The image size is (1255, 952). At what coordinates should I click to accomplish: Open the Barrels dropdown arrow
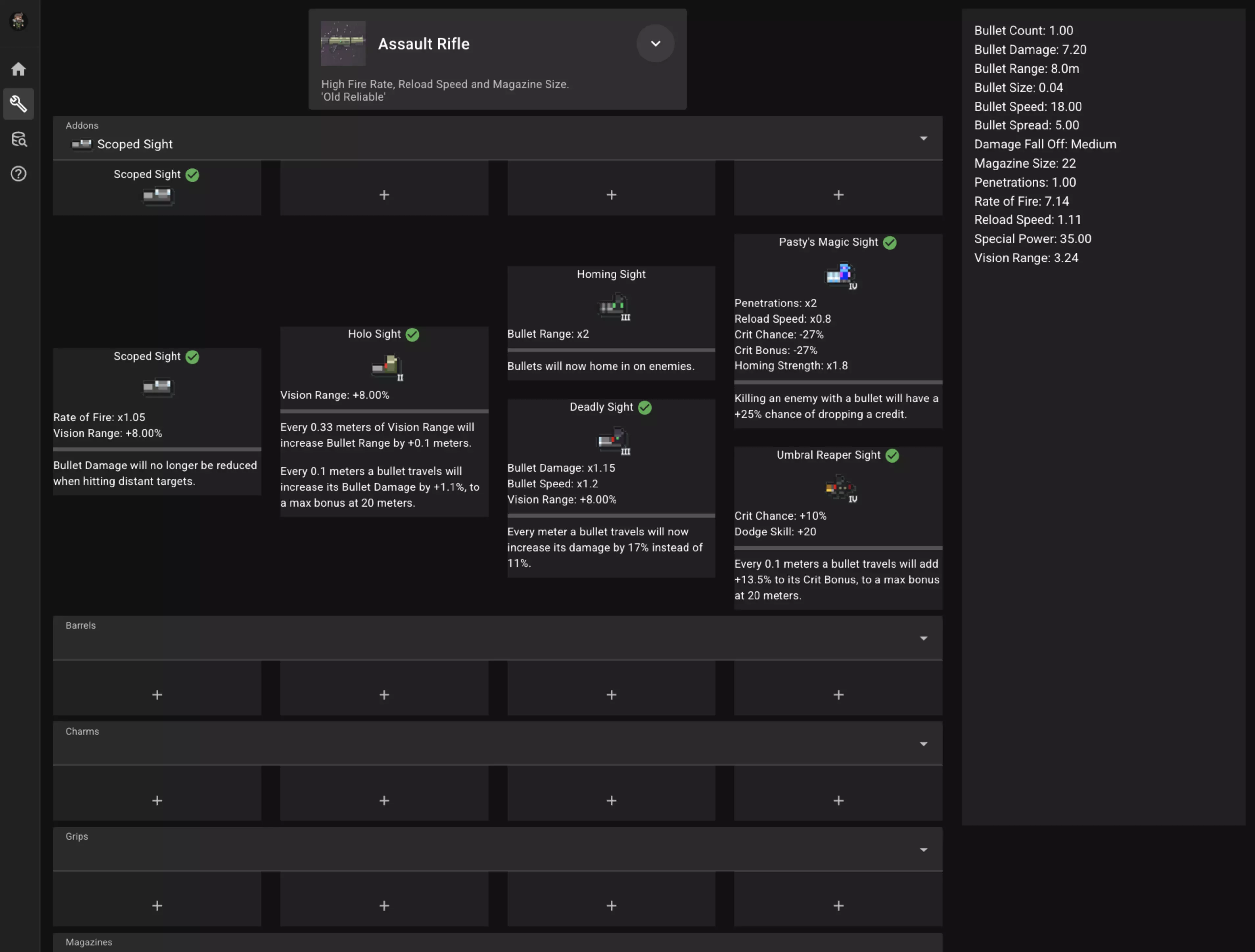pyautogui.click(x=923, y=639)
